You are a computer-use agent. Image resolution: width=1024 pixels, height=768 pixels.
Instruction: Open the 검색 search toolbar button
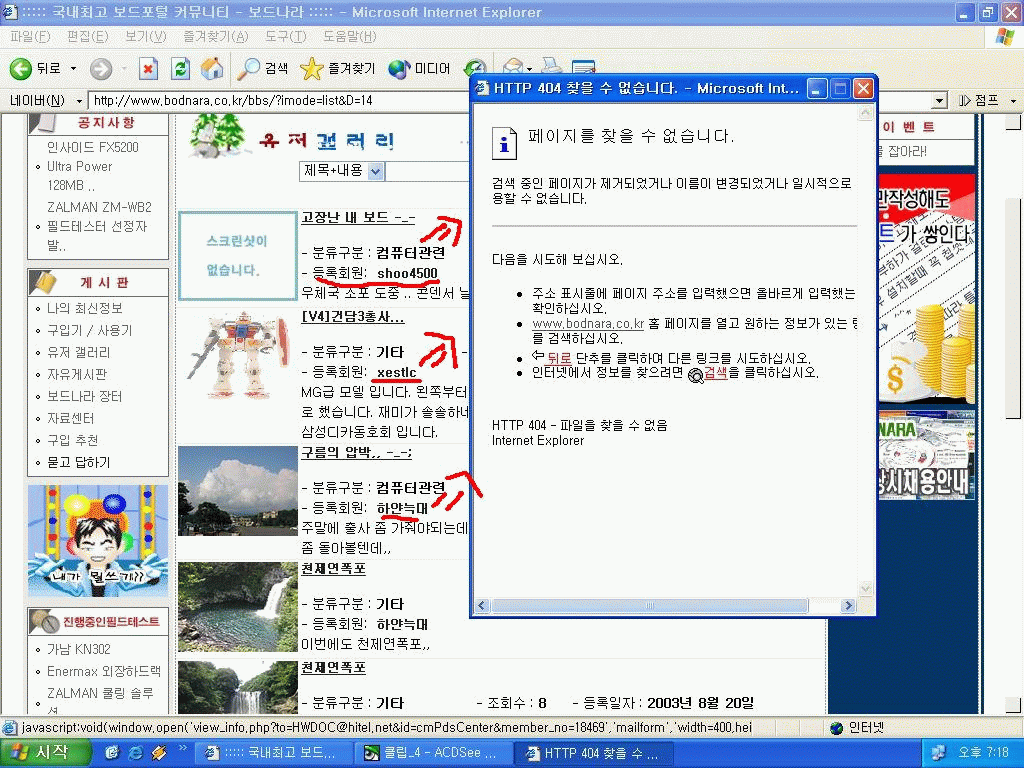[263, 68]
